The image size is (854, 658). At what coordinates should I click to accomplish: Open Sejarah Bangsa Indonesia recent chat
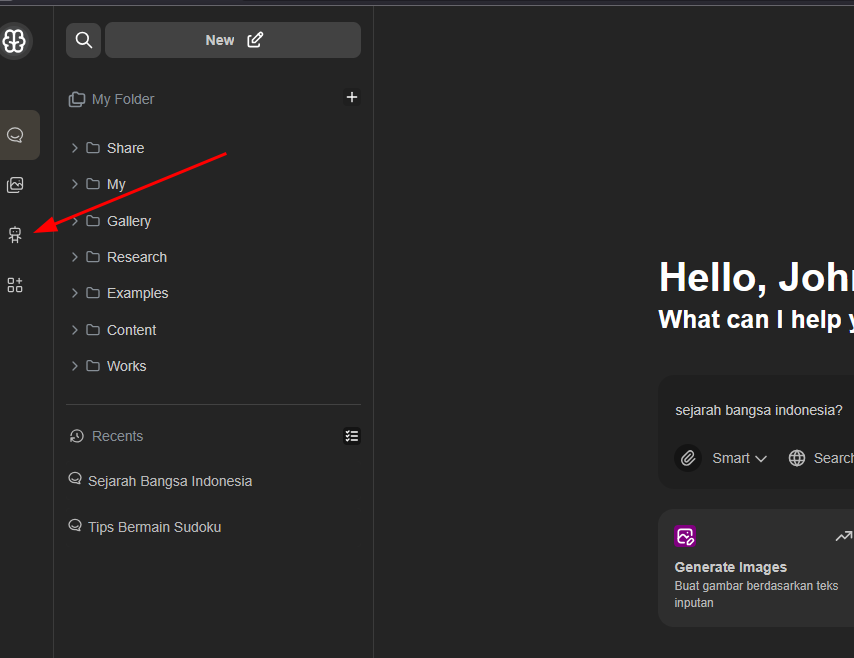click(170, 481)
